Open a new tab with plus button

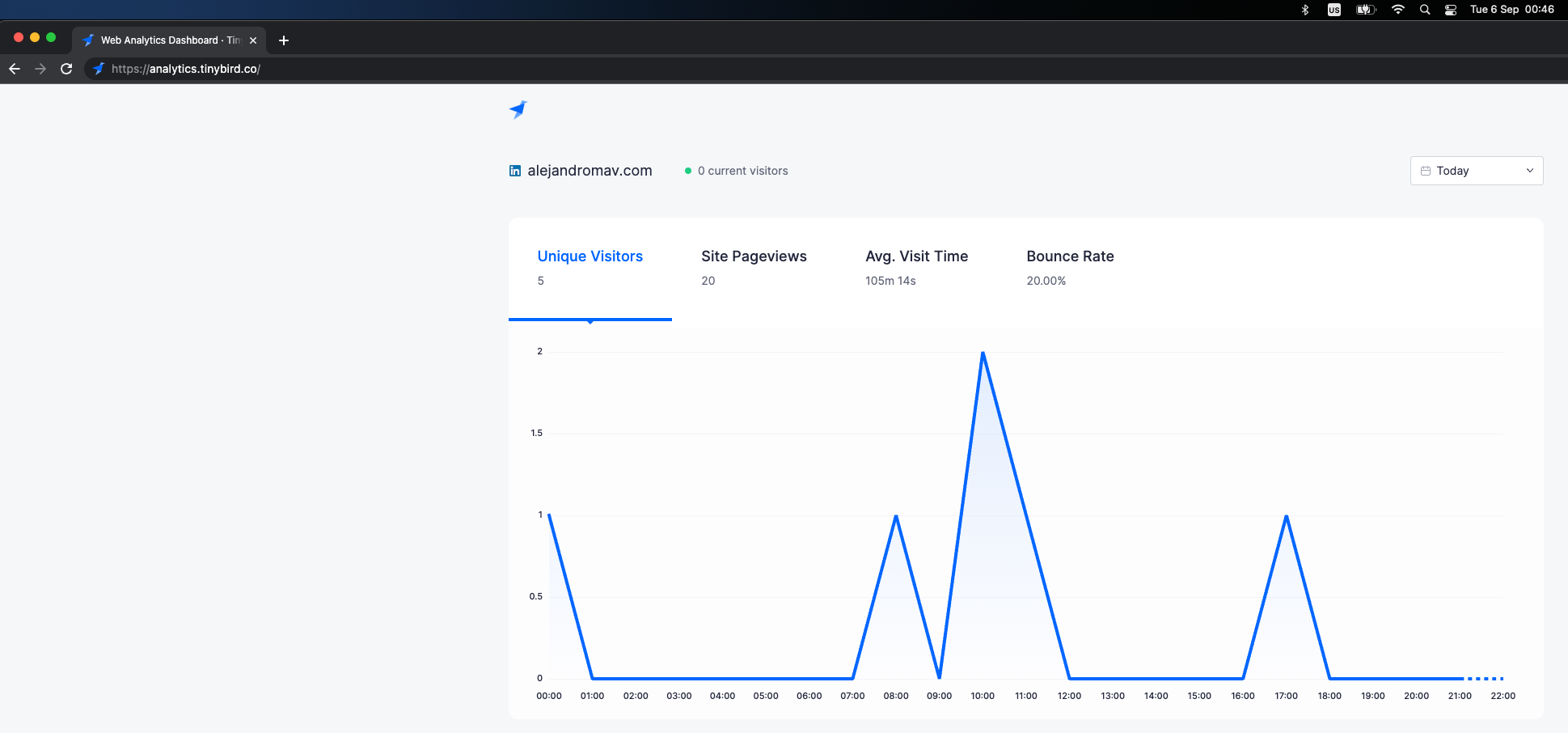pyautogui.click(x=284, y=40)
